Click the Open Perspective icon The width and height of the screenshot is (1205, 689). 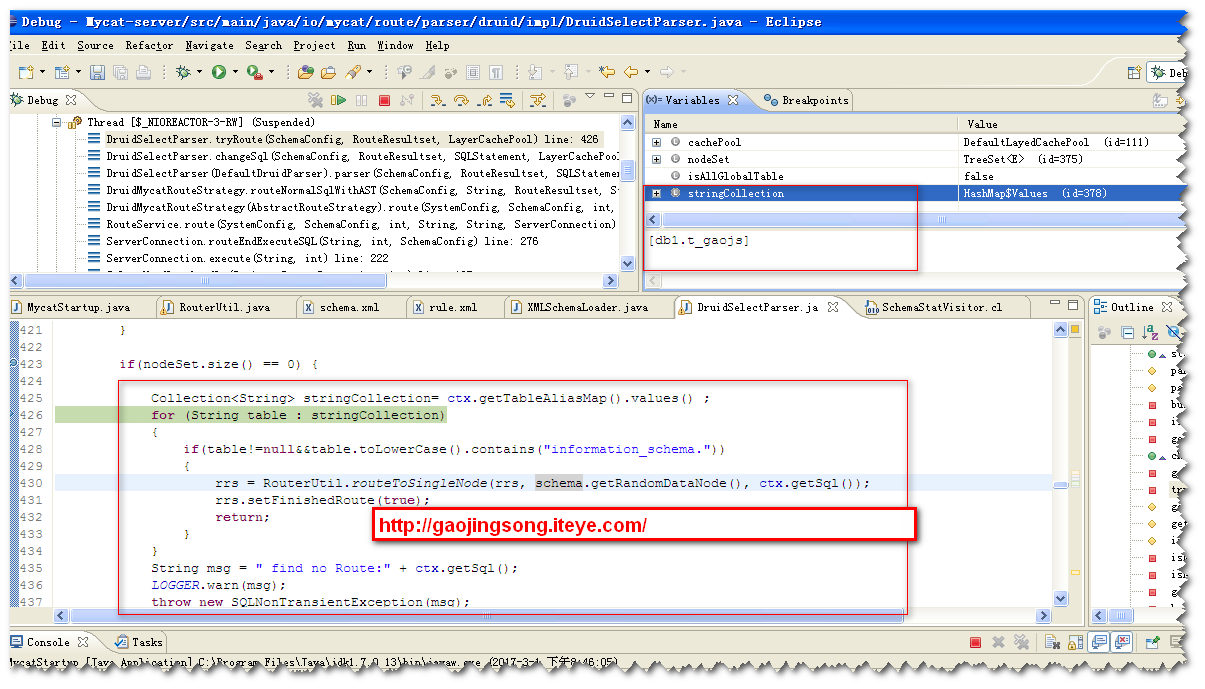pyautogui.click(x=1134, y=72)
